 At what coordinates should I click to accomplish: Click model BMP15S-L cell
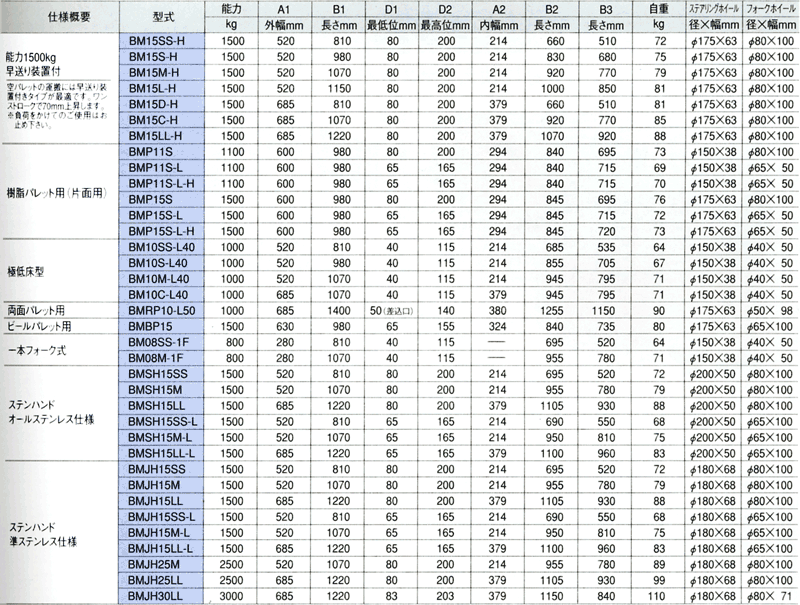[x=162, y=215]
